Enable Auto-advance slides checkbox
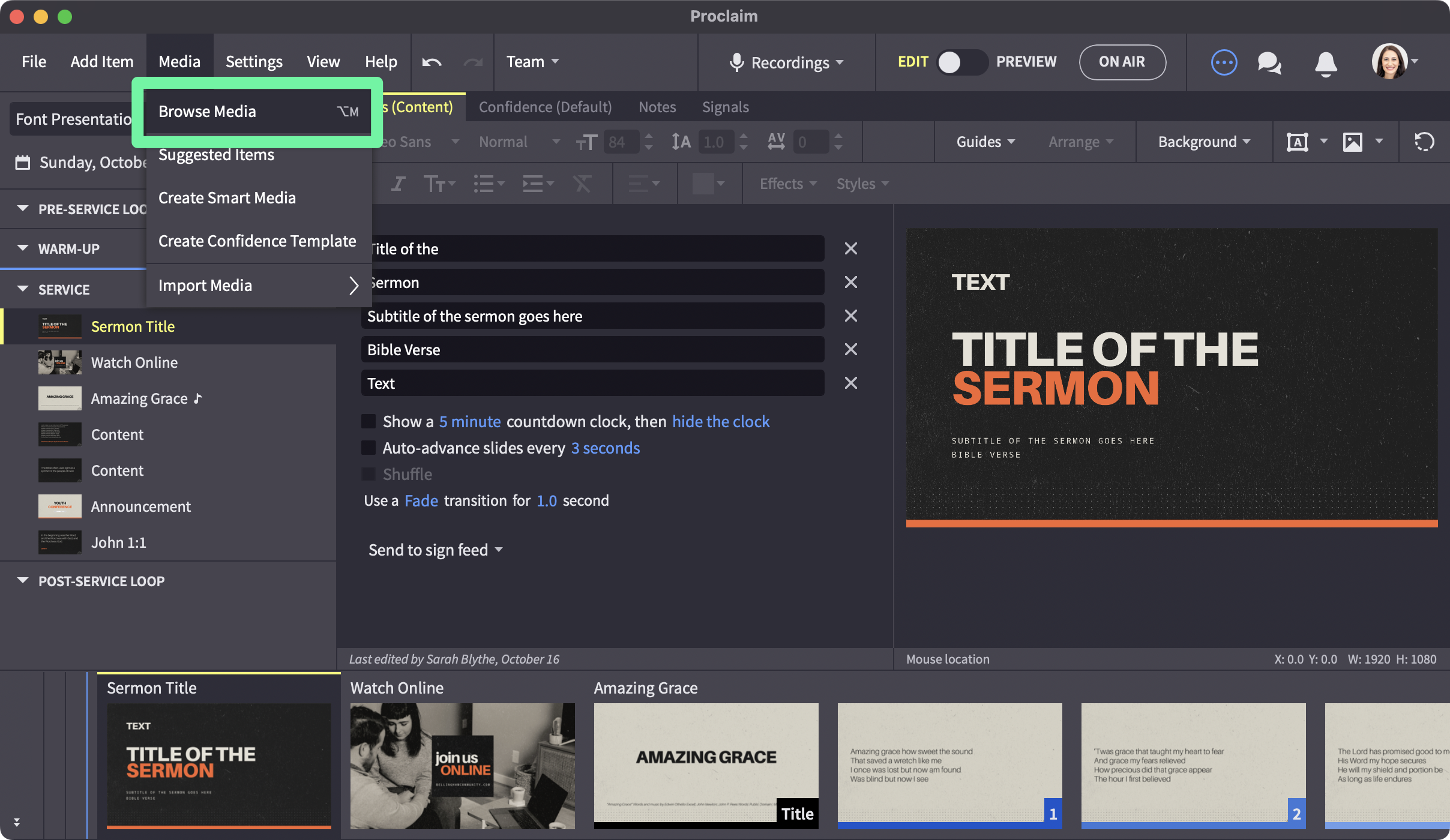This screenshot has width=1450, height=840. (x=369, y=448)
